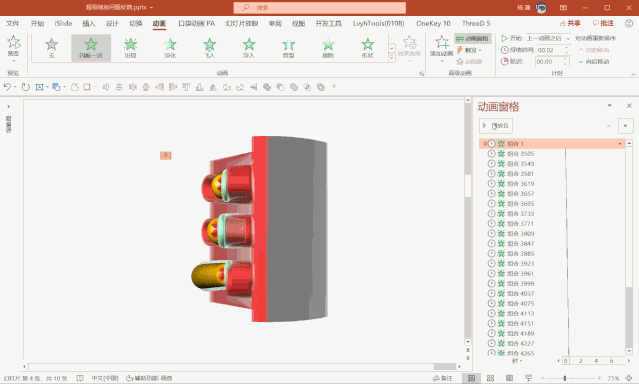The height and width of the screenshot is (384, 639).
Task: Start slideshow from status bar icon
Action: tap(529, 378)
